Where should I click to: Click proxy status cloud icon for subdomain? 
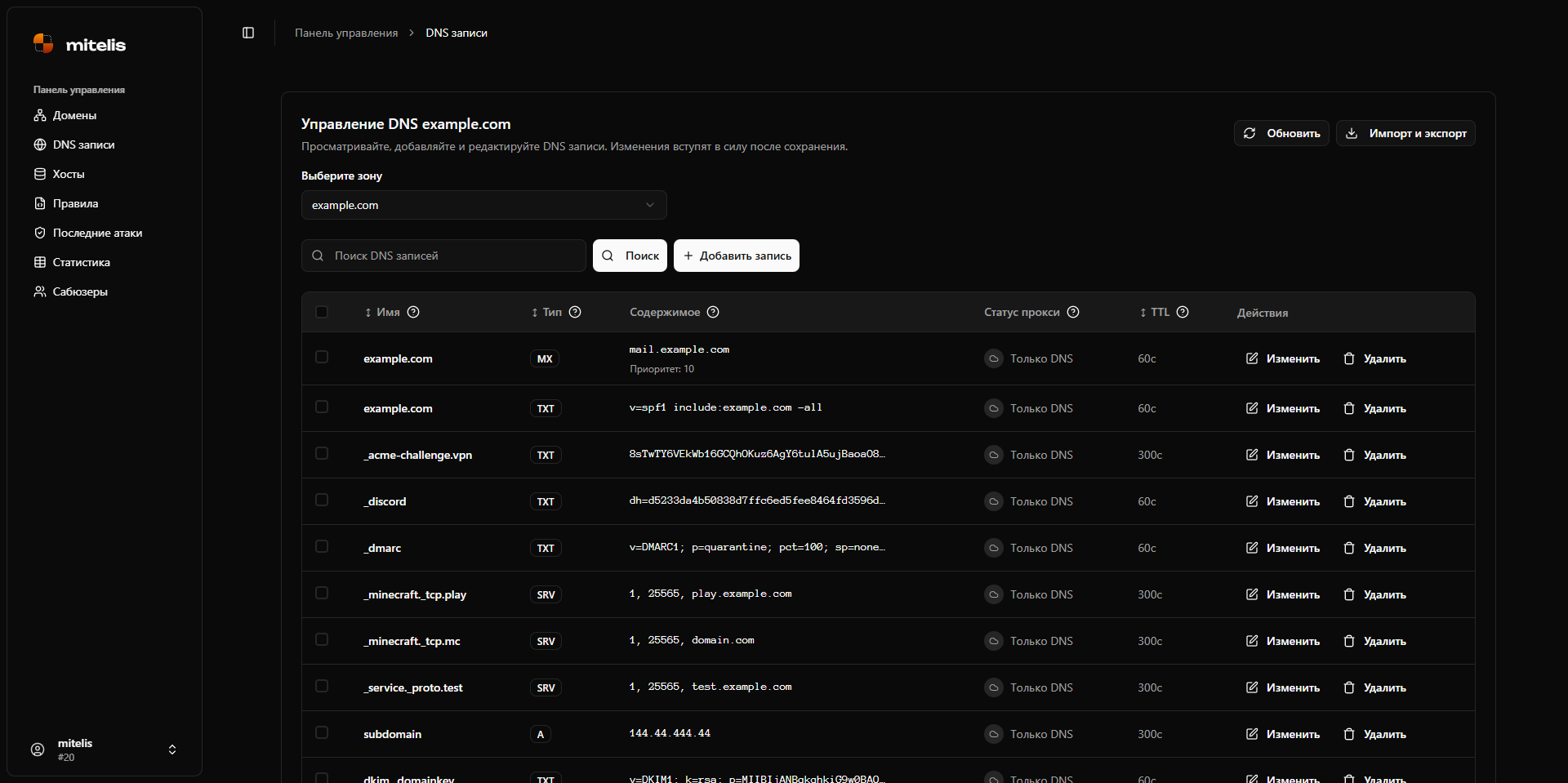tap(993, 734)
